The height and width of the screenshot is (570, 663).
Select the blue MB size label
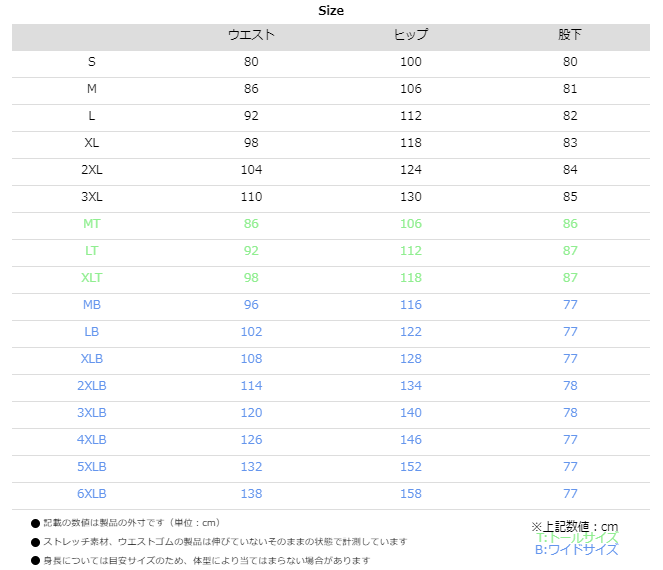point(92,305)
